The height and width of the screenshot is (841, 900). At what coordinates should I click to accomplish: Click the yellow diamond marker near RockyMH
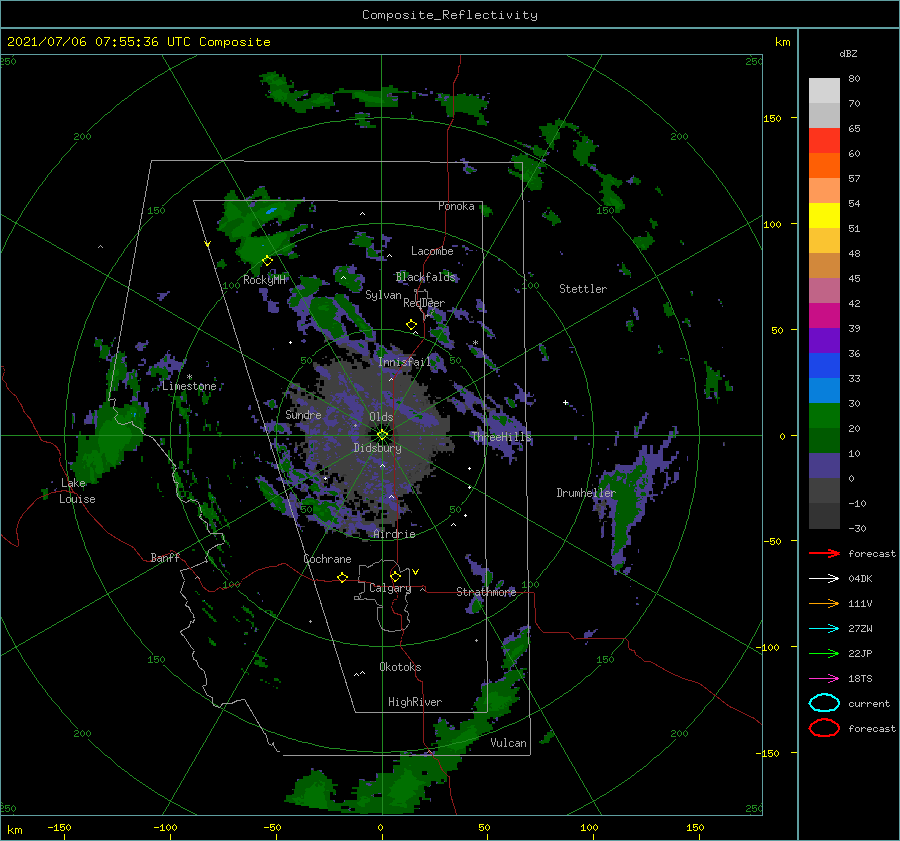[x=267, y=261]
